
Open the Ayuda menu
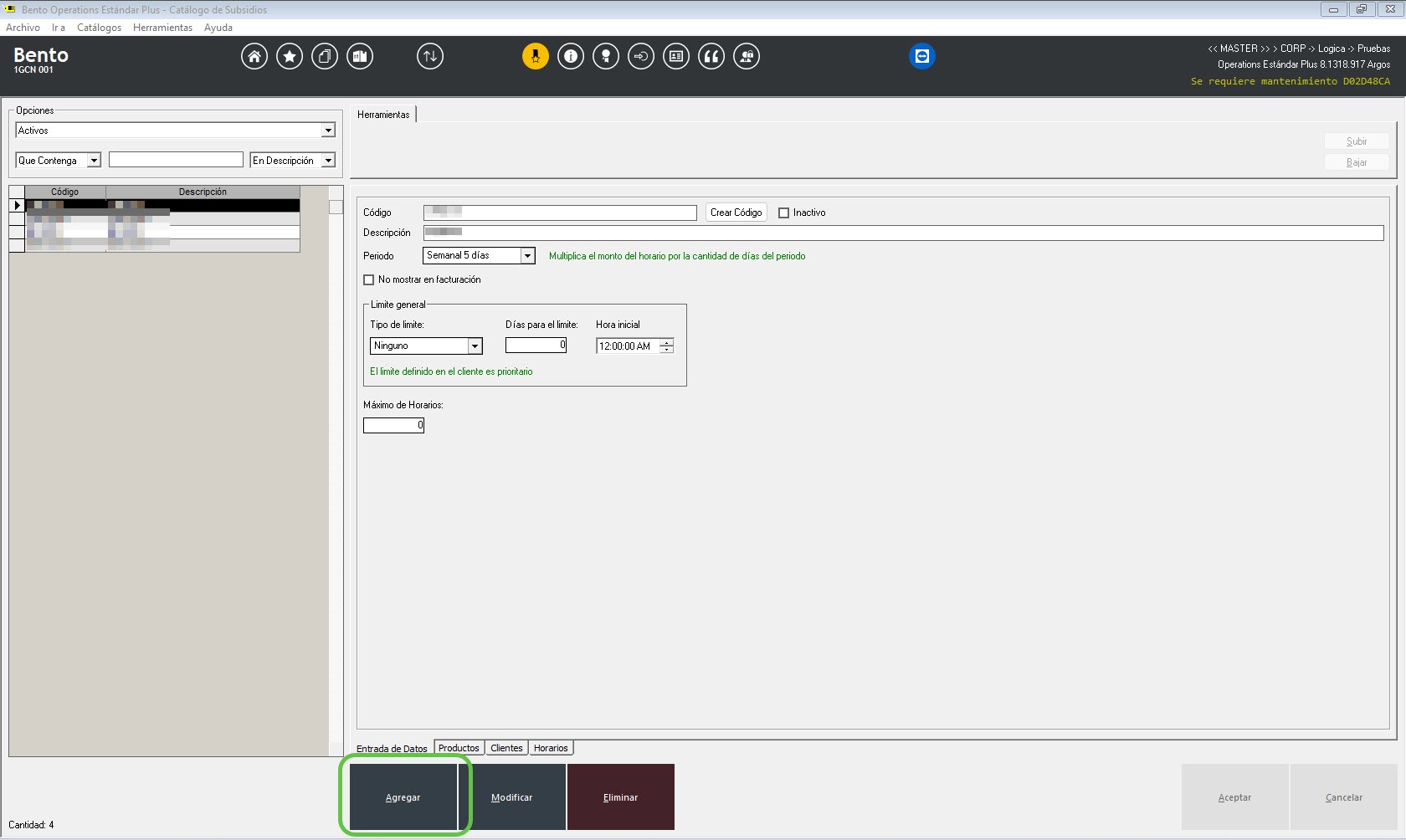[x=218, y=28]
